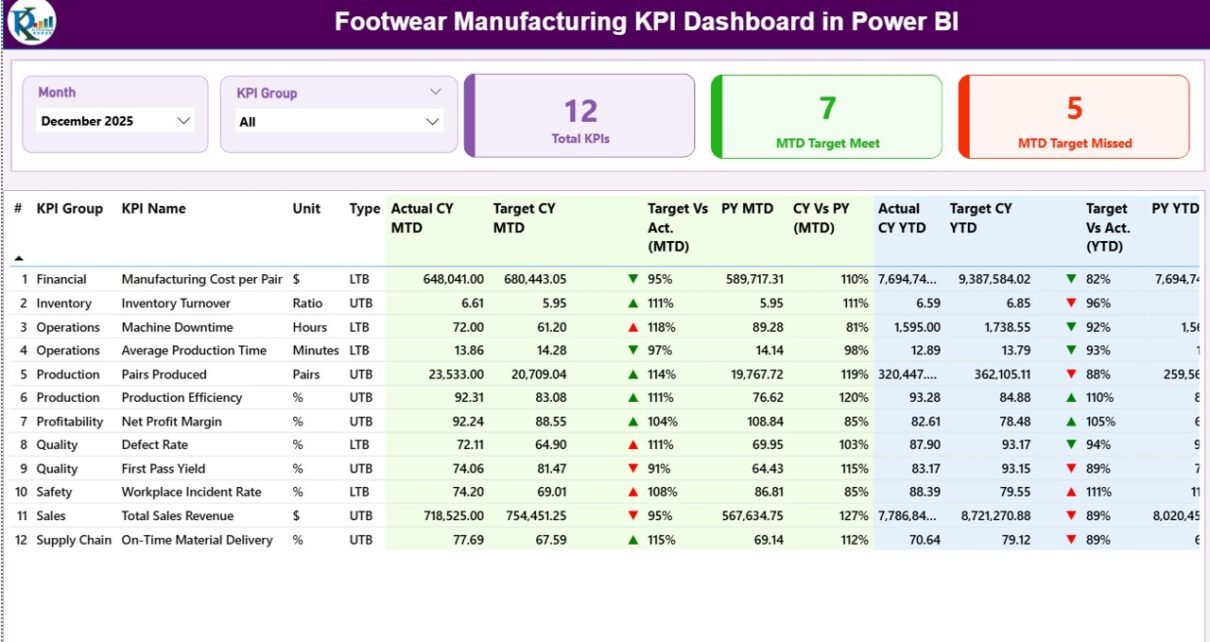Open the Month dropdown showing December 2025
1210x642 pixels.
(x=115, y=121)
